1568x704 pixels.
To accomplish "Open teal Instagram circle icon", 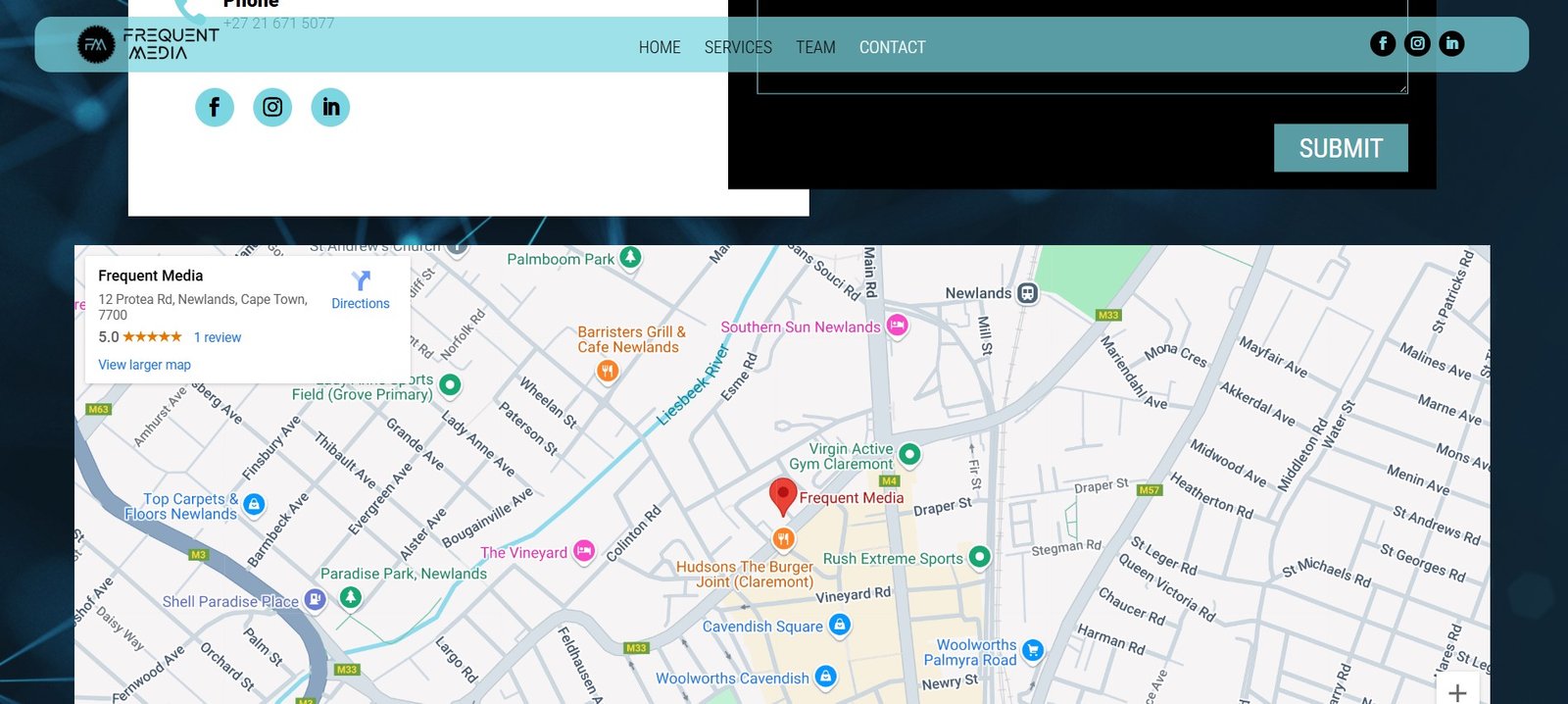I will [x=272, y=107].
